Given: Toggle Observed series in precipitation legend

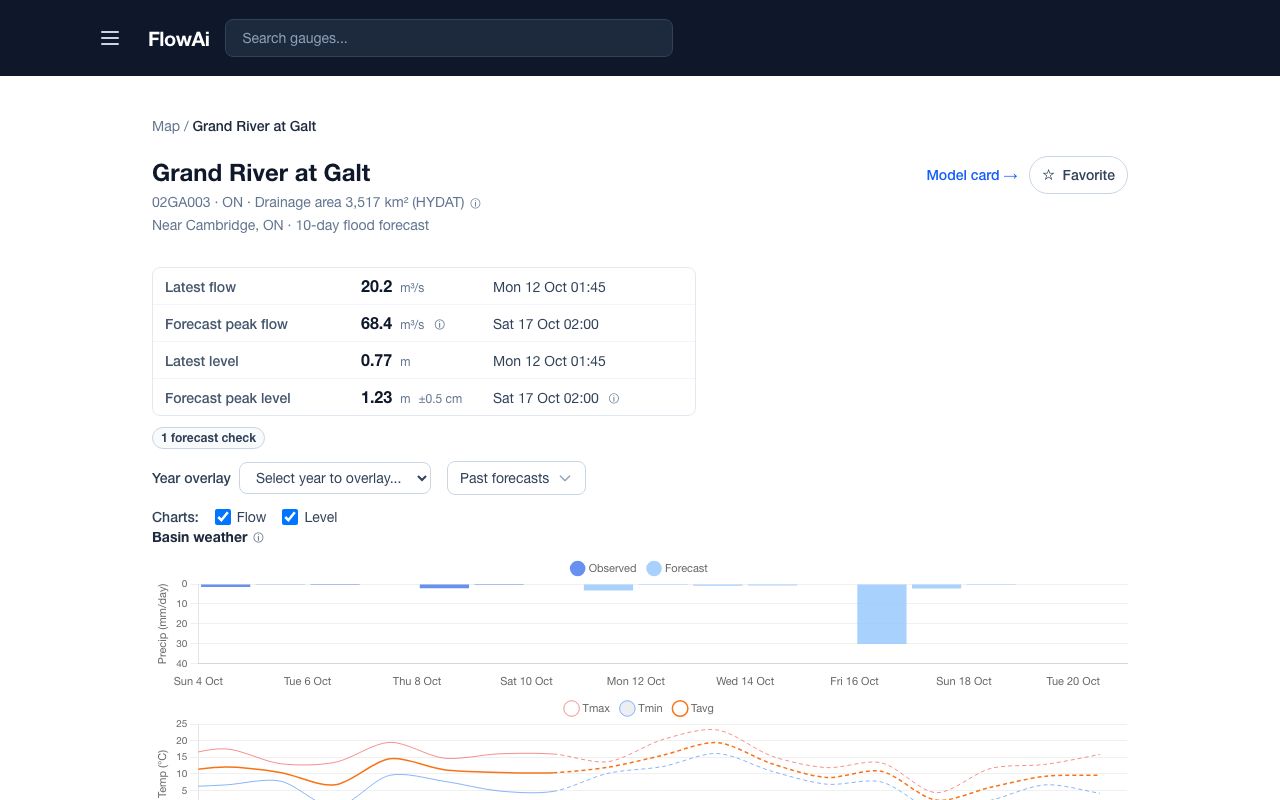Looking at the screenshot, I should pos(603,568).
